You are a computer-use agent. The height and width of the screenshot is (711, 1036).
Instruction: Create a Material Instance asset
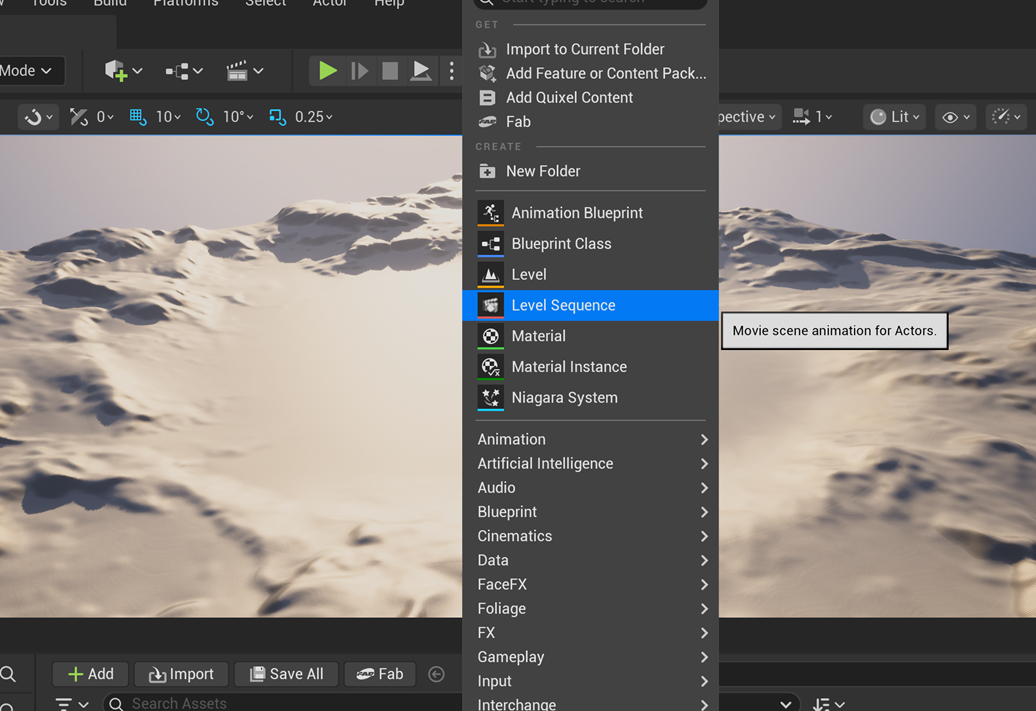coord(591,367)
